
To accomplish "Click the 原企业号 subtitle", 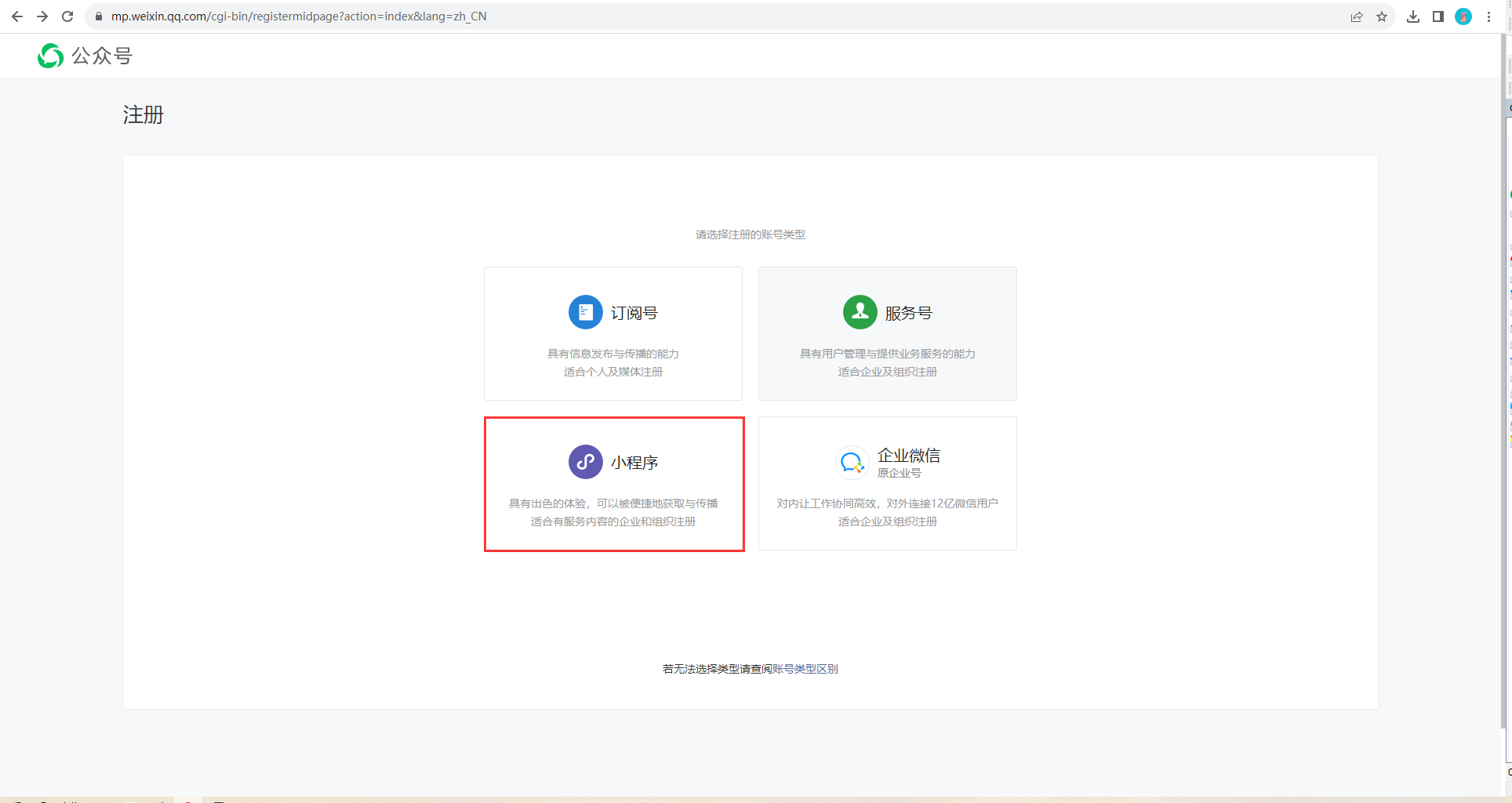I will 900,473.
